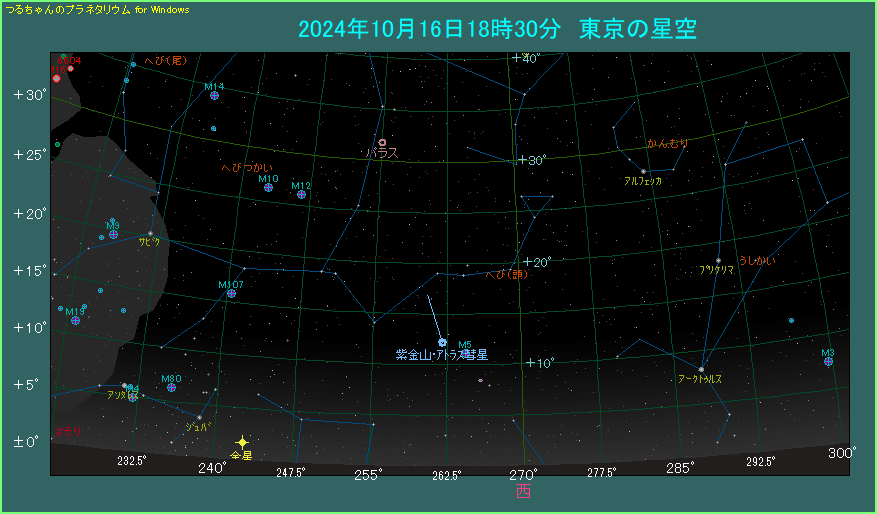This screenshot has width=877, height=514.
Task: Select the M9 cluster symbol
Action: (x=113, y=234)
